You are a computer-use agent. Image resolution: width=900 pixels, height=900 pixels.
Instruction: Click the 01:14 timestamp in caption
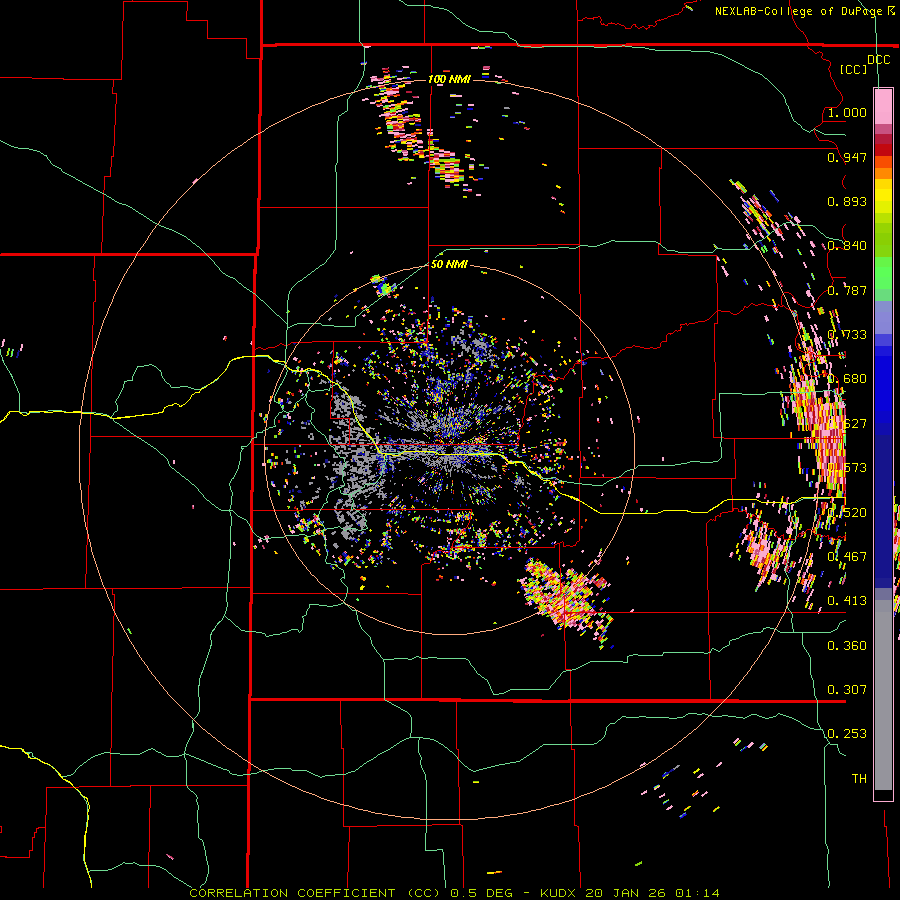click(697, 893)
